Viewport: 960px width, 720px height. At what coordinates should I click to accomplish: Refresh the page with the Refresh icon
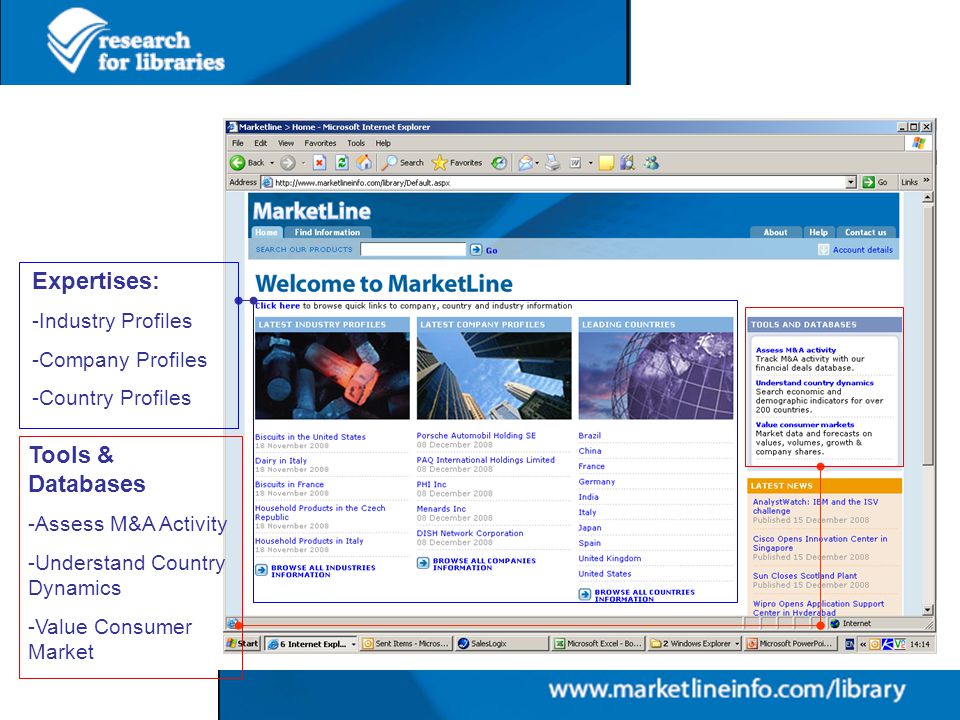pos(342,163)
